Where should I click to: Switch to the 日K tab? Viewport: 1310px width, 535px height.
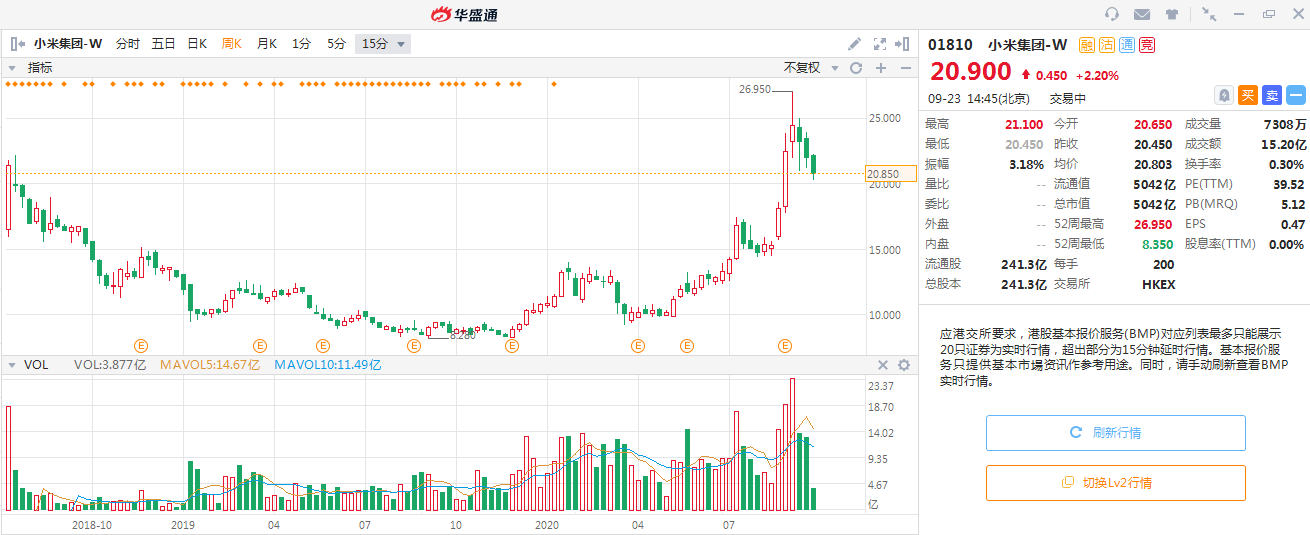click(197, 44)
